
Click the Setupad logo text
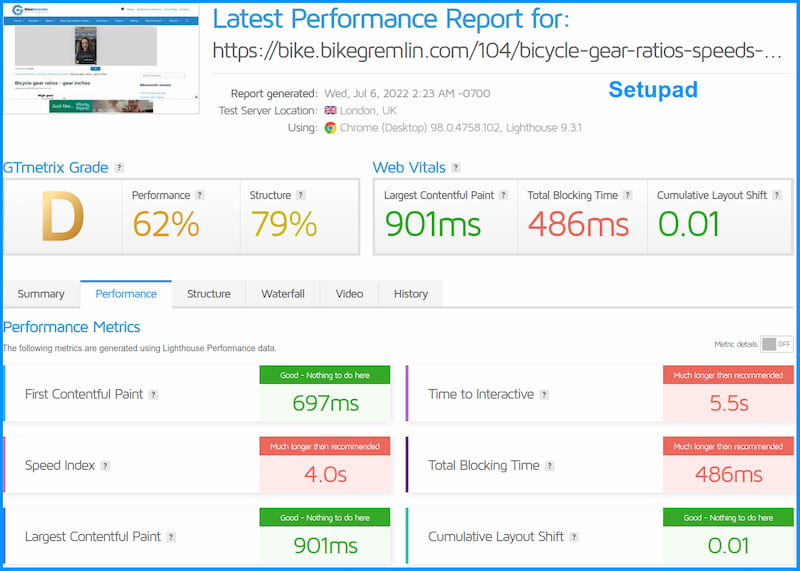tap(653, 89)
